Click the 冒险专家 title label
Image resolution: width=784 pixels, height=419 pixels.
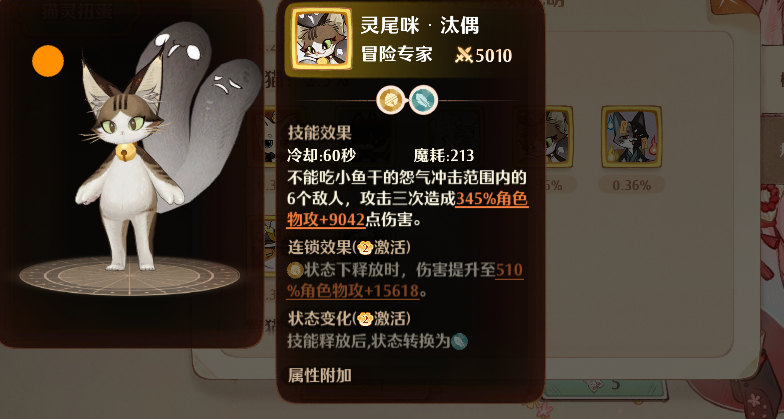pyautogui.click(x=396, y=54)
